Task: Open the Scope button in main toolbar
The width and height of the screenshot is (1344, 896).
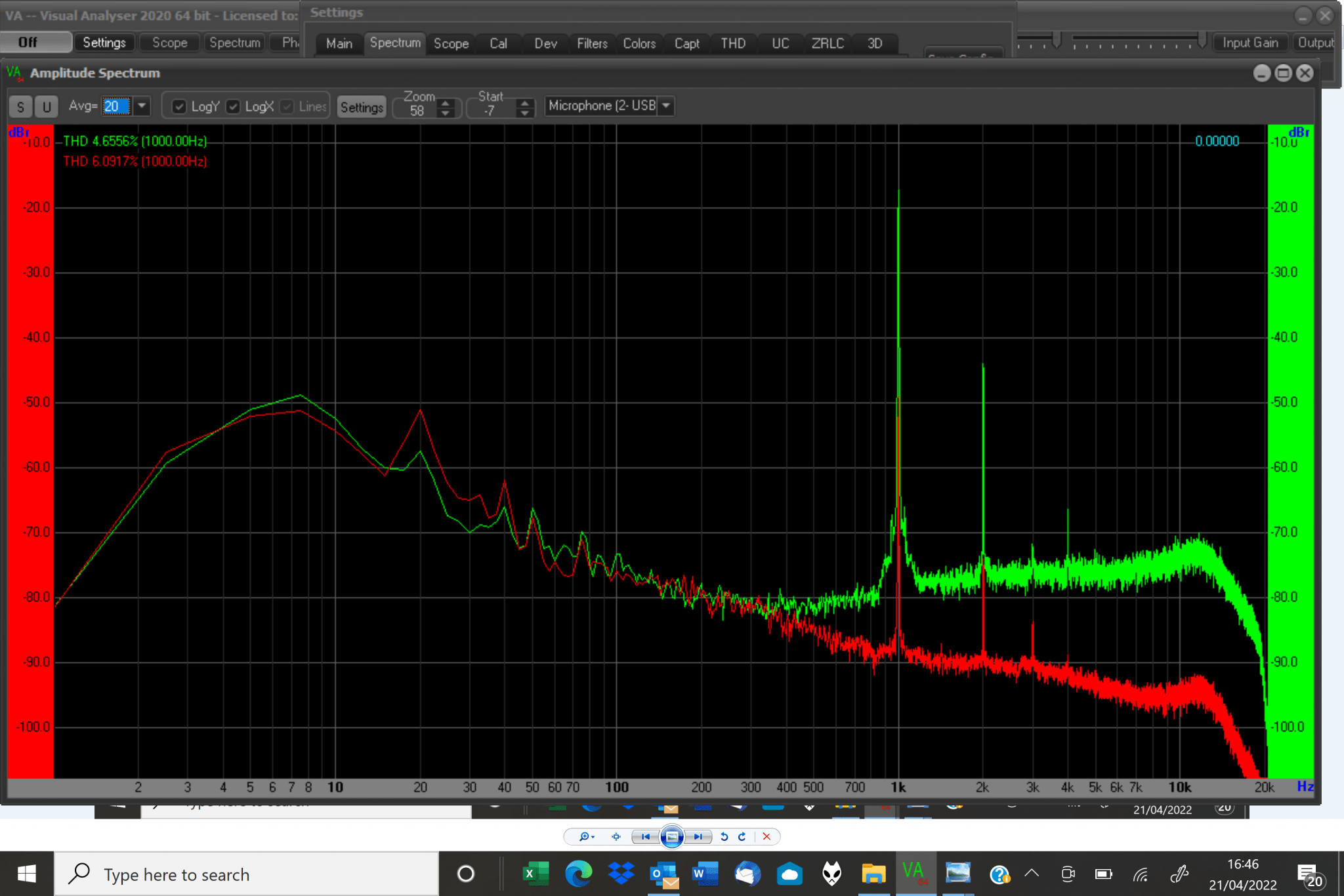Action: [169, 43]
